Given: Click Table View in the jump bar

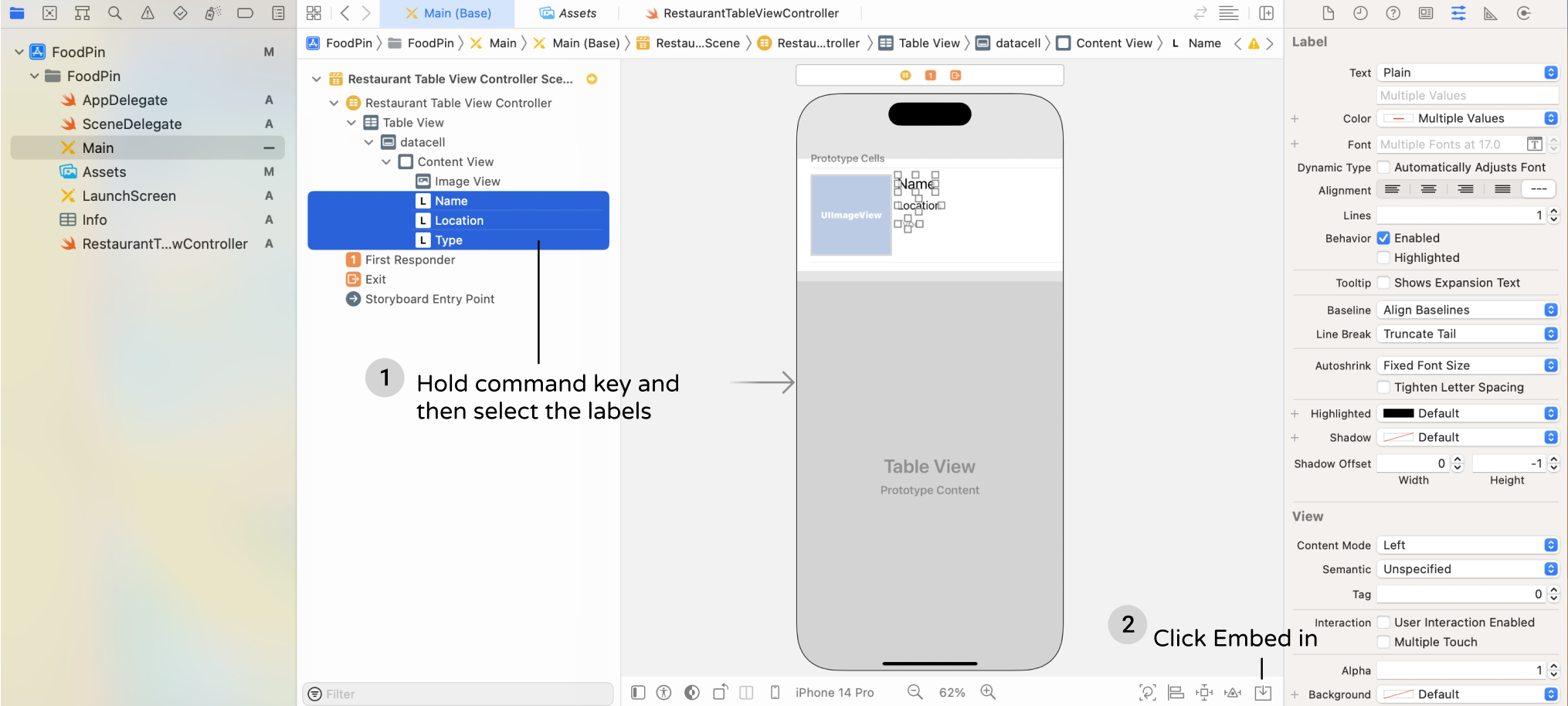Looking at the screenshot, I should click(928, 42).
